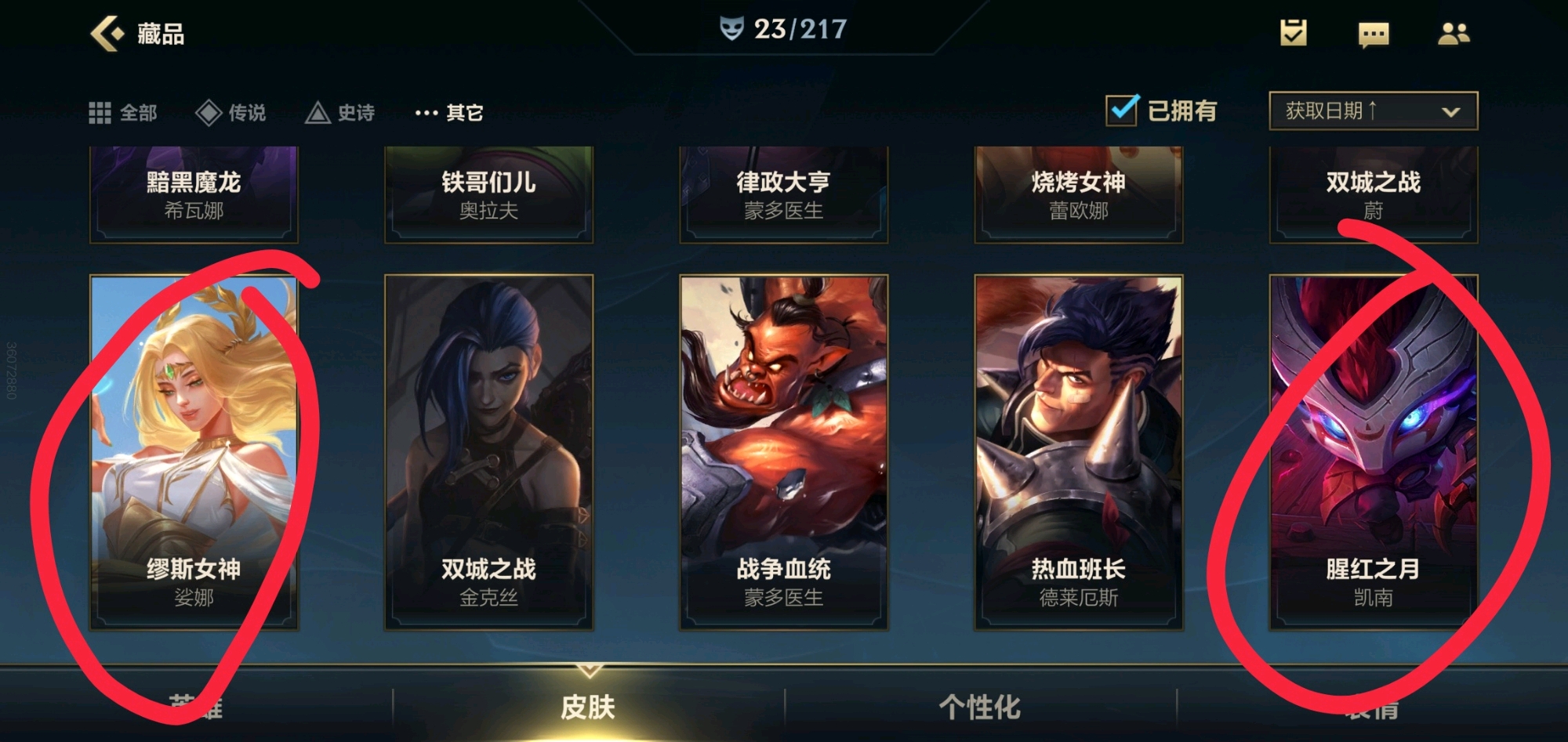This screenshot has width=1568, height=742.
Task: Switch to the 皮肤 tab
Action: [588, 707]
